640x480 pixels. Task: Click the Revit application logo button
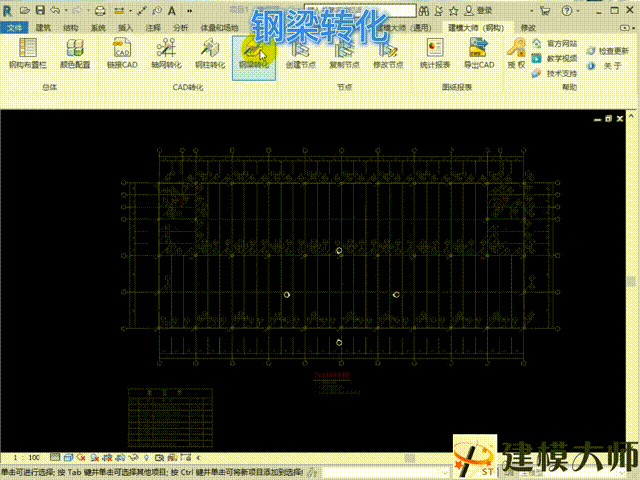[7, 10]
